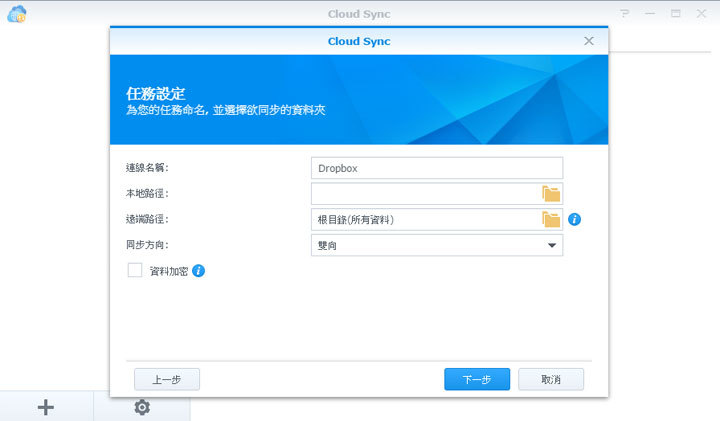
Task: Go back with the 上一步 button
Action: [x=167, y=380]
